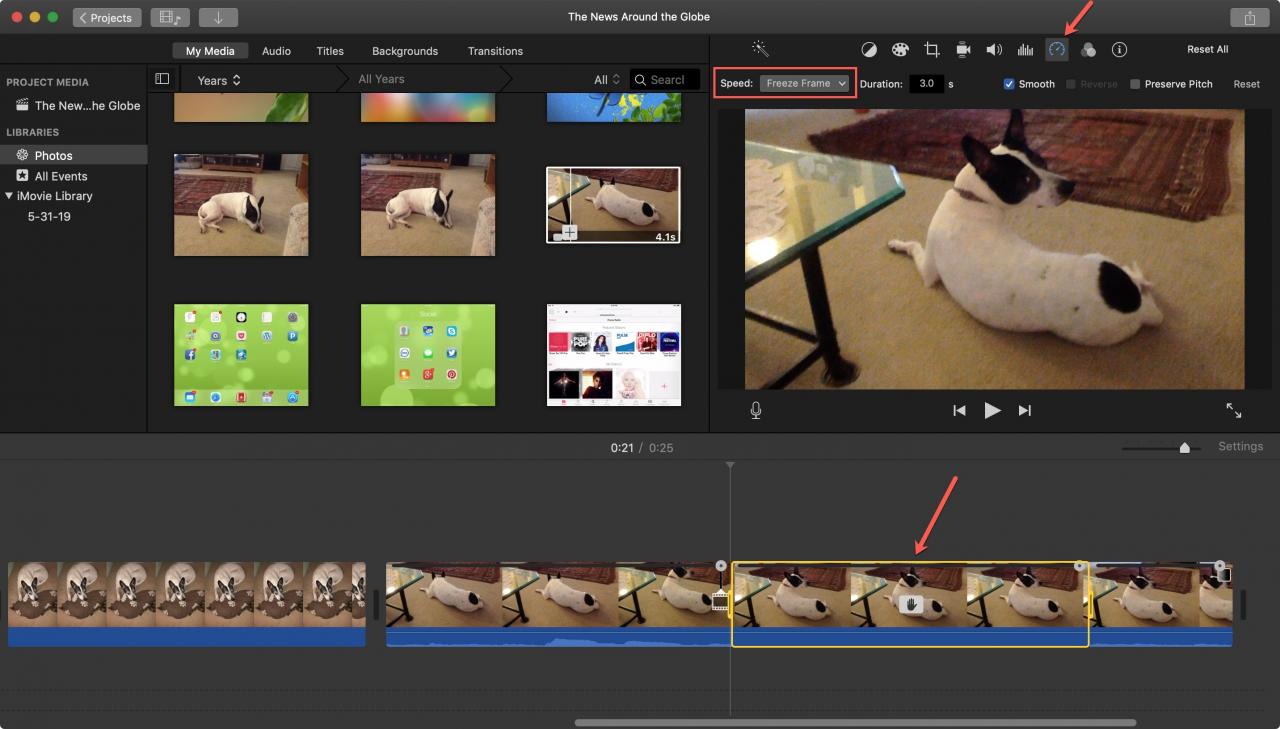This screenshot has height=729, width=1280.
Task: Click the search magnifier icon
Action: coord(641,80)
